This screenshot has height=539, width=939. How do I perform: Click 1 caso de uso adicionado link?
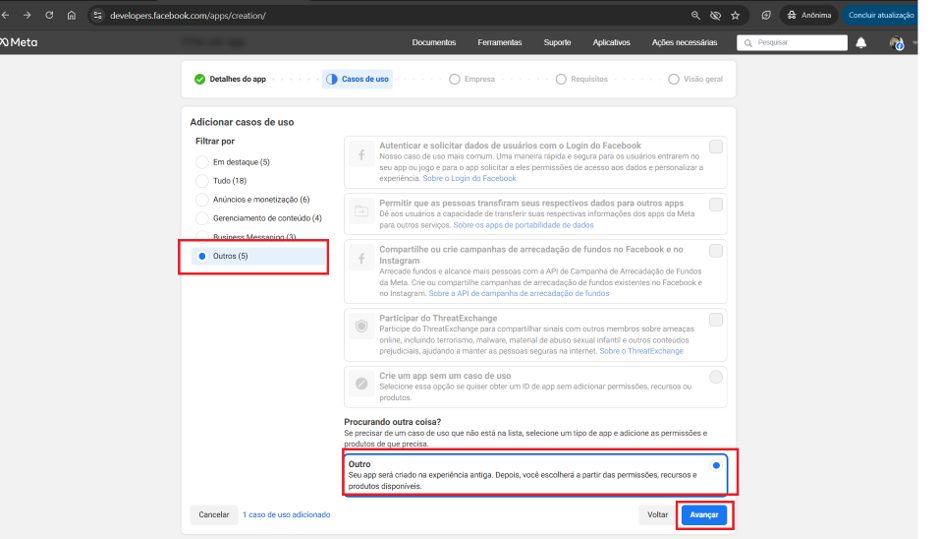click(286, 515)
